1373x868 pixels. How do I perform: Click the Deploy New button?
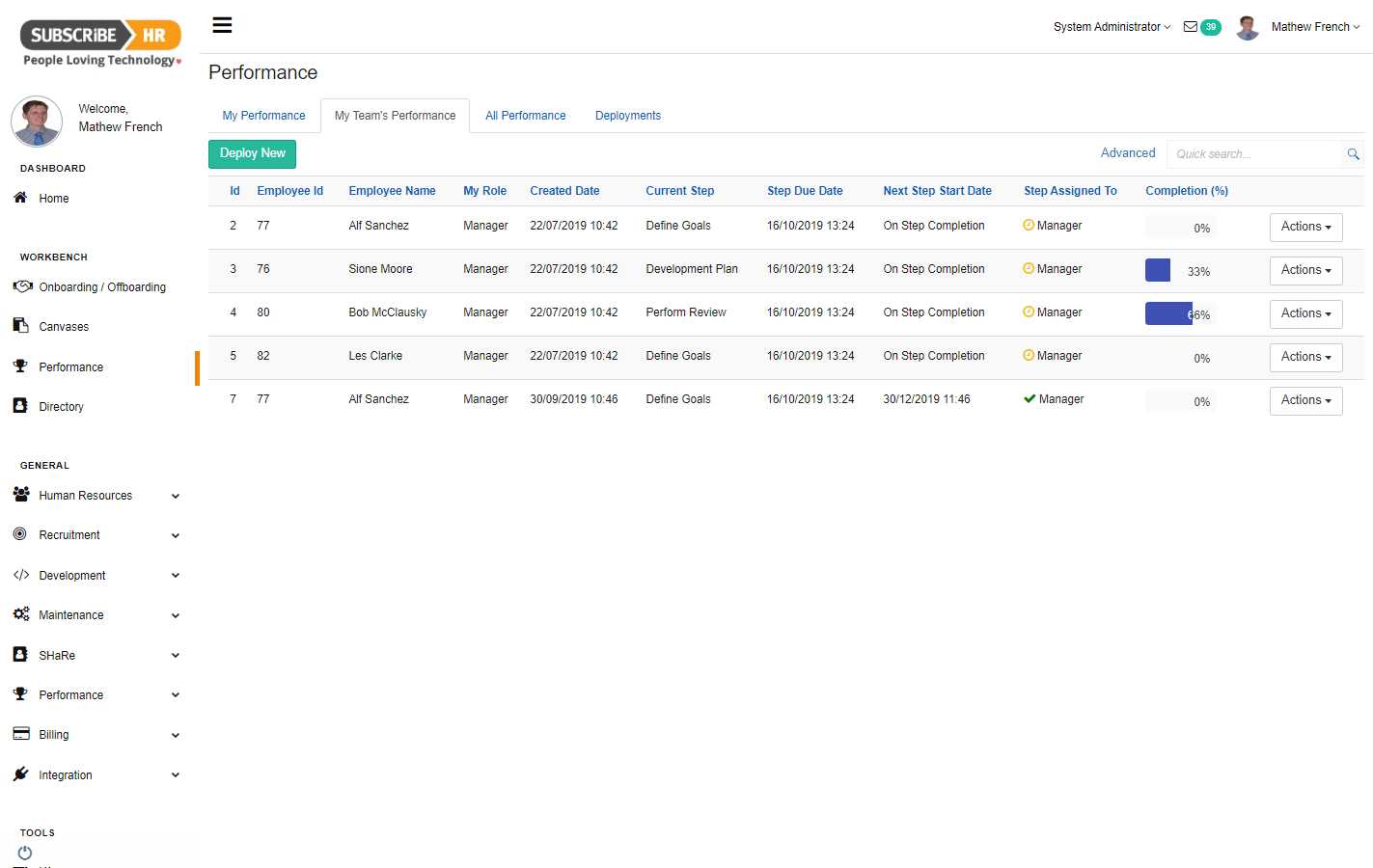252,153
